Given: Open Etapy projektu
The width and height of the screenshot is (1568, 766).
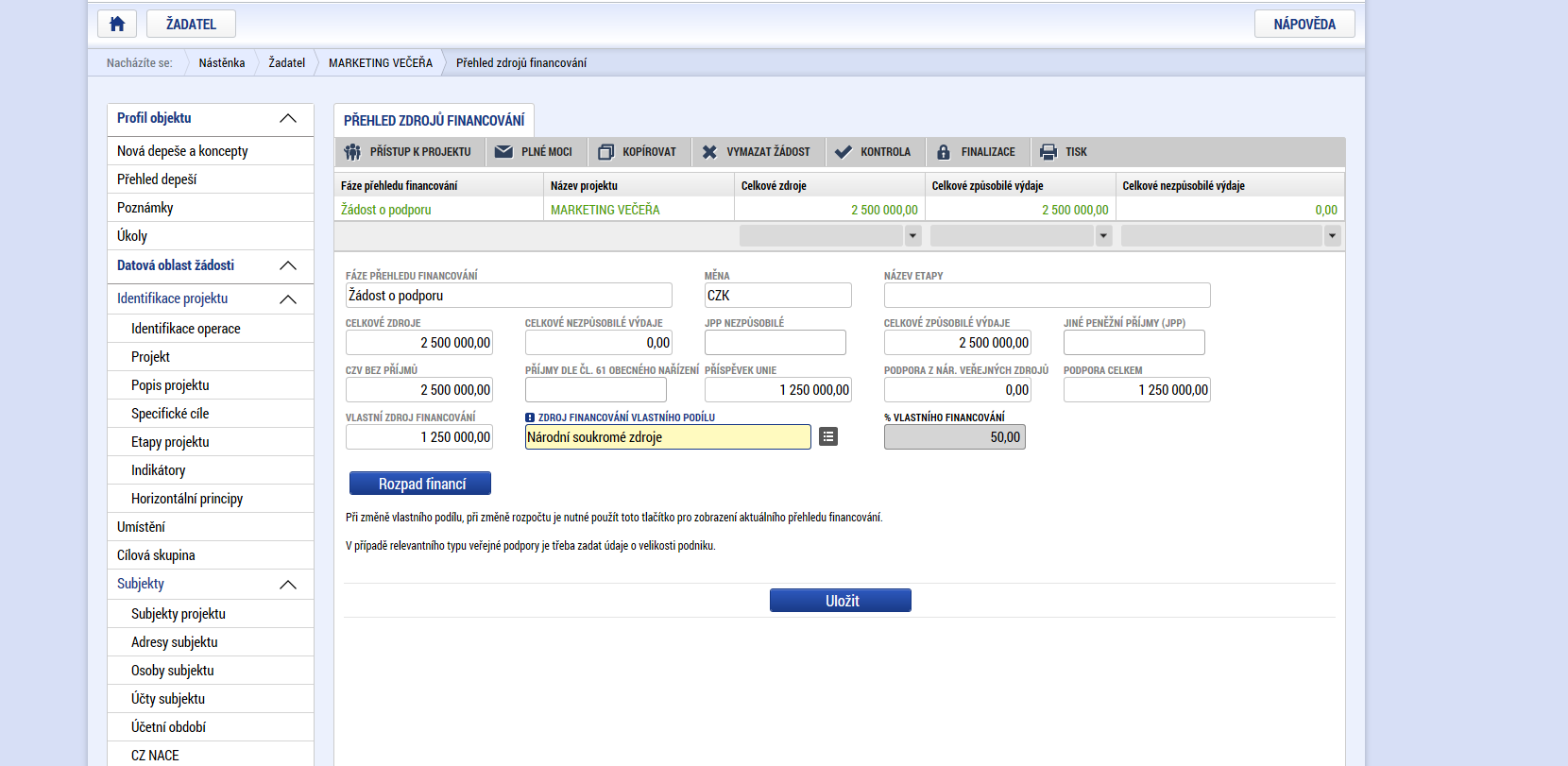Looking at the screenshot, I should click(x=211, y=442).
